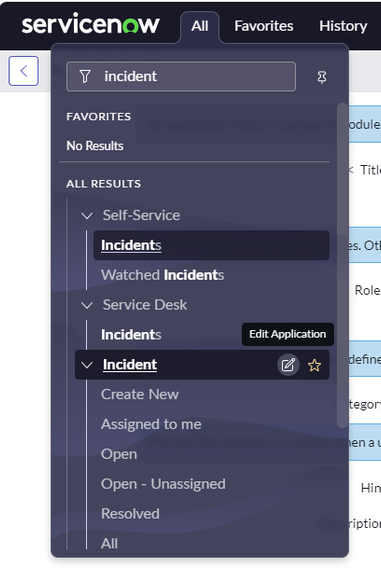Open Self-Service application label
381x582 pixels.
141,215
